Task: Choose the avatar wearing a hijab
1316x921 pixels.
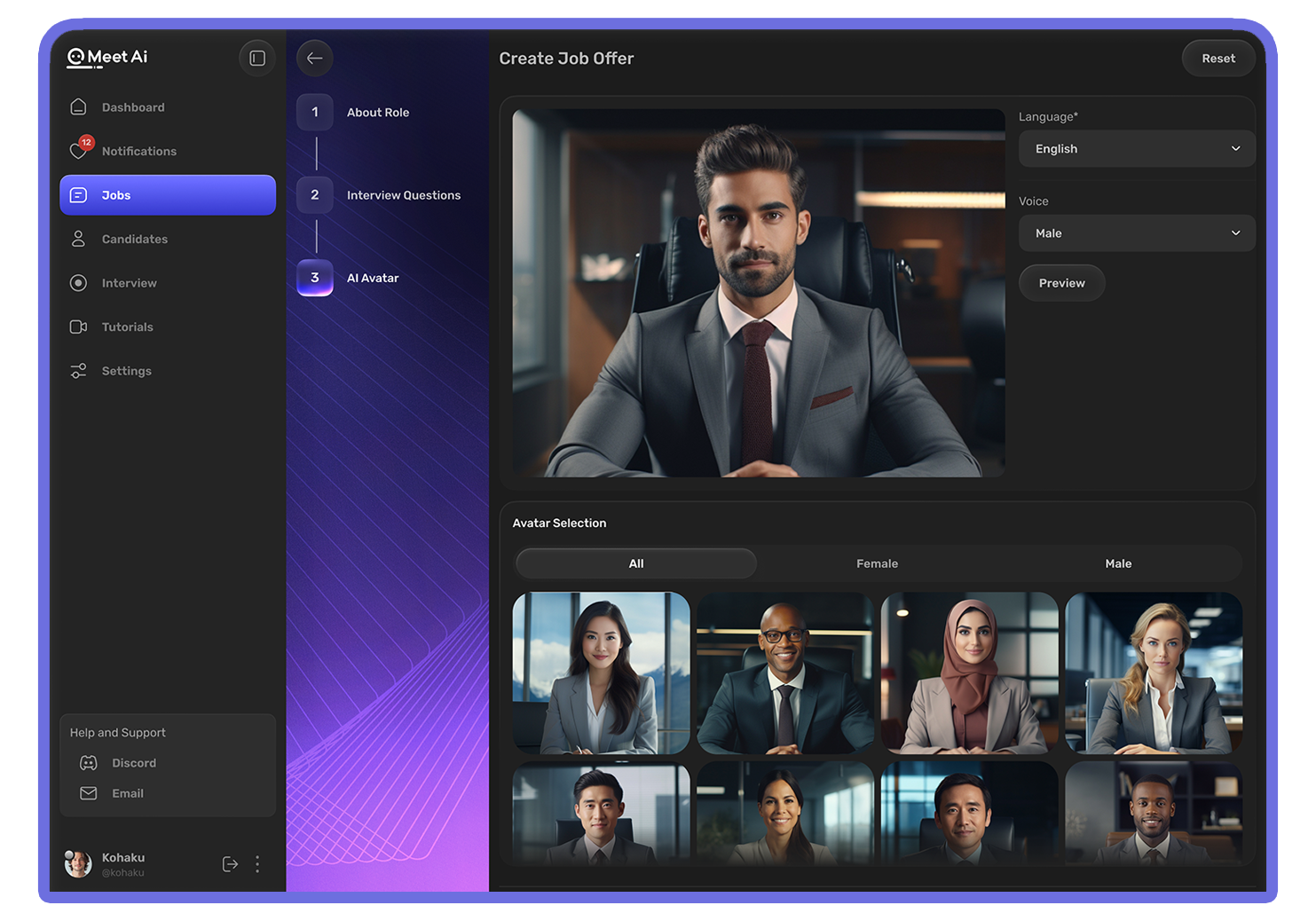Action: coord(969,673)
